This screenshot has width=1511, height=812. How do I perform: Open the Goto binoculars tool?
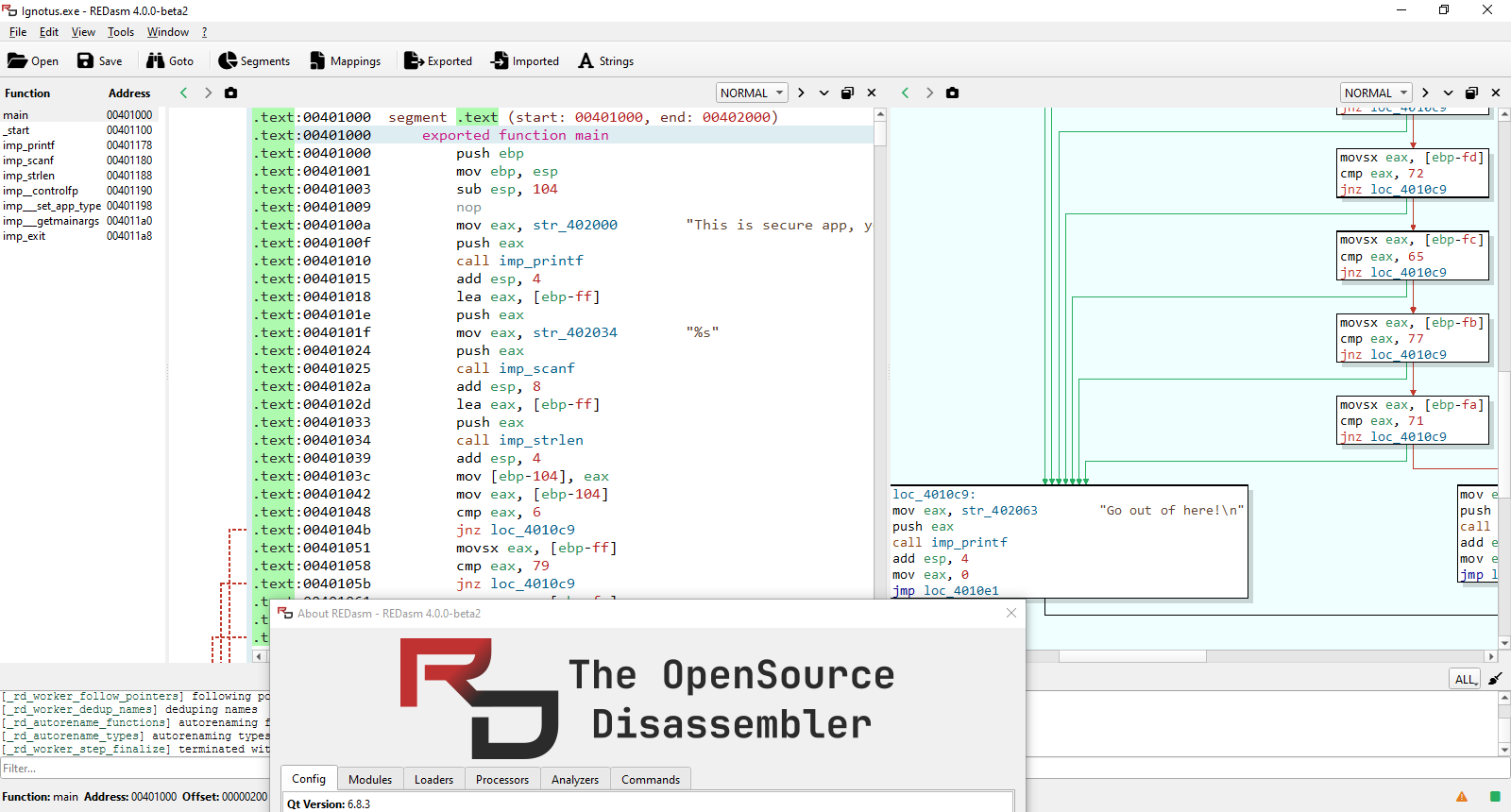coord(170,60)
